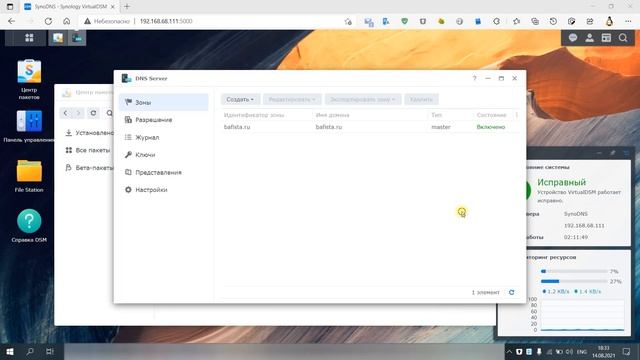640x360 pixels.
Task: Go to browser home page
Action: 67,21
